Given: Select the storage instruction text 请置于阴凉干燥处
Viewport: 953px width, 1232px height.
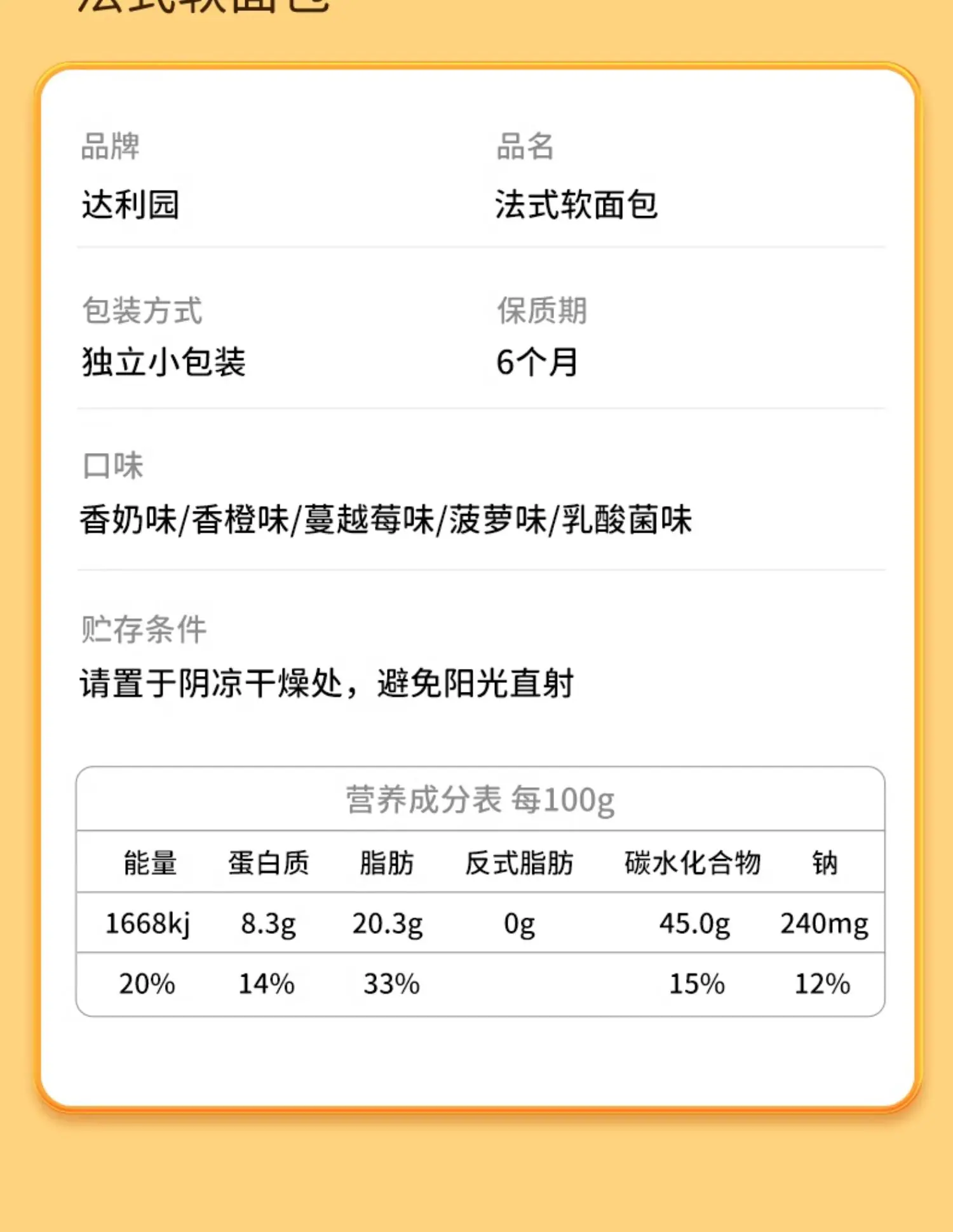Looking at the screenshot, I should (x=212, y=684).
